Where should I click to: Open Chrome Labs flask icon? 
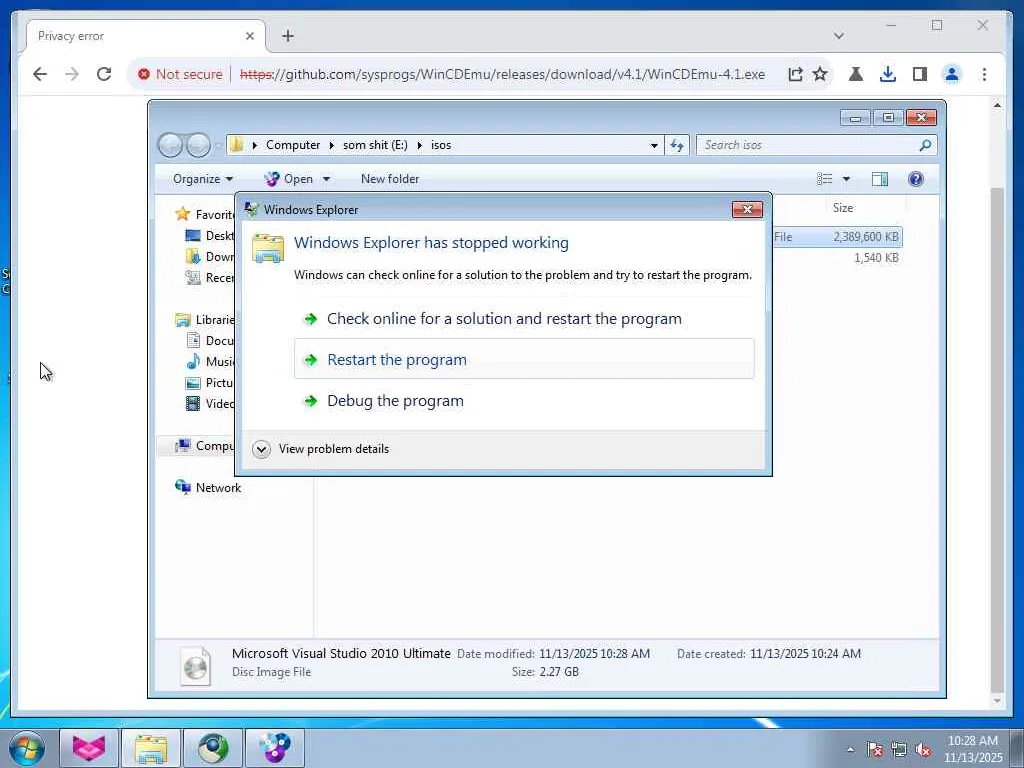tap(856, 74)
